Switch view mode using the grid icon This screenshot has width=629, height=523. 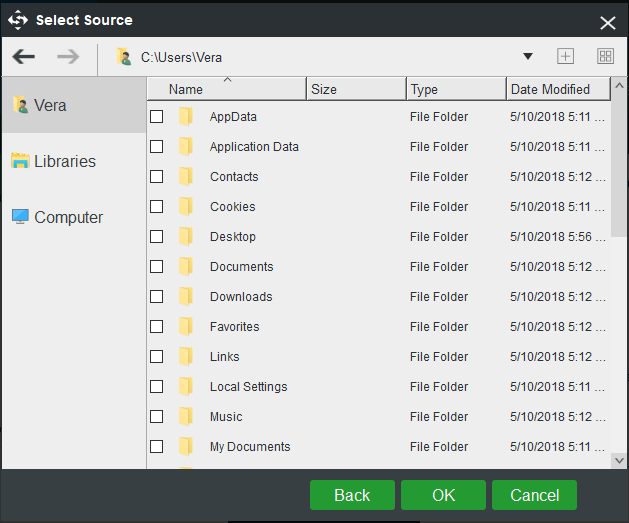point(605,56)
